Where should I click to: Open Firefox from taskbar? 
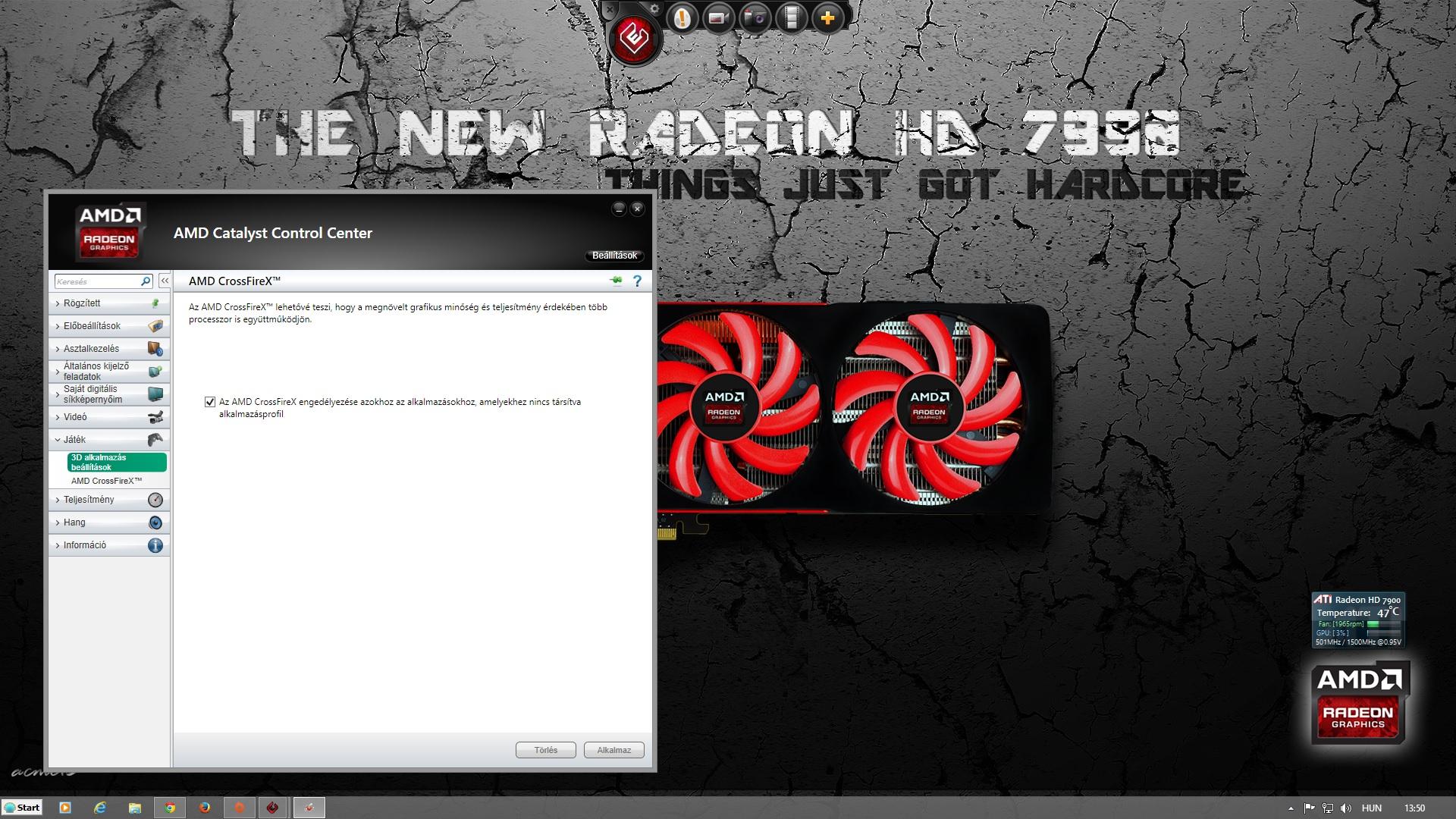[x=205, y=808]
